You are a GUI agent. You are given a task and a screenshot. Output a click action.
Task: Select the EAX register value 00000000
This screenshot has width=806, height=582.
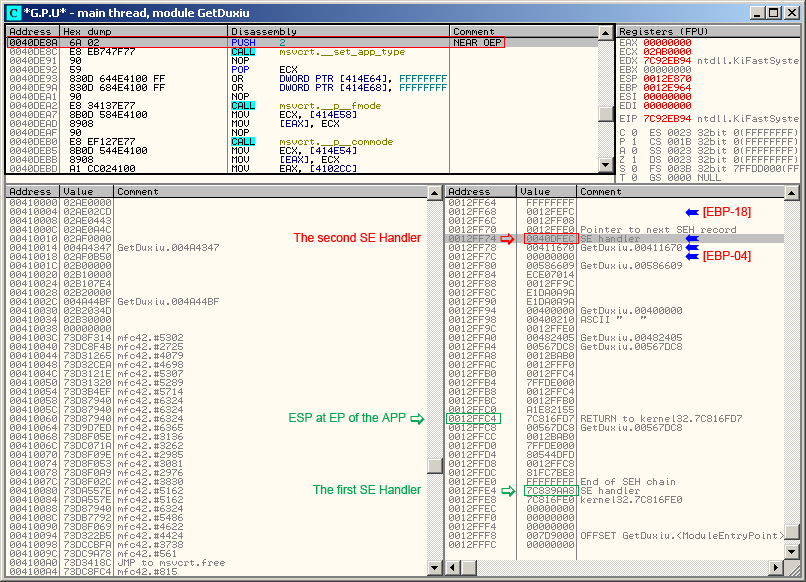click(x=667, y=43)
